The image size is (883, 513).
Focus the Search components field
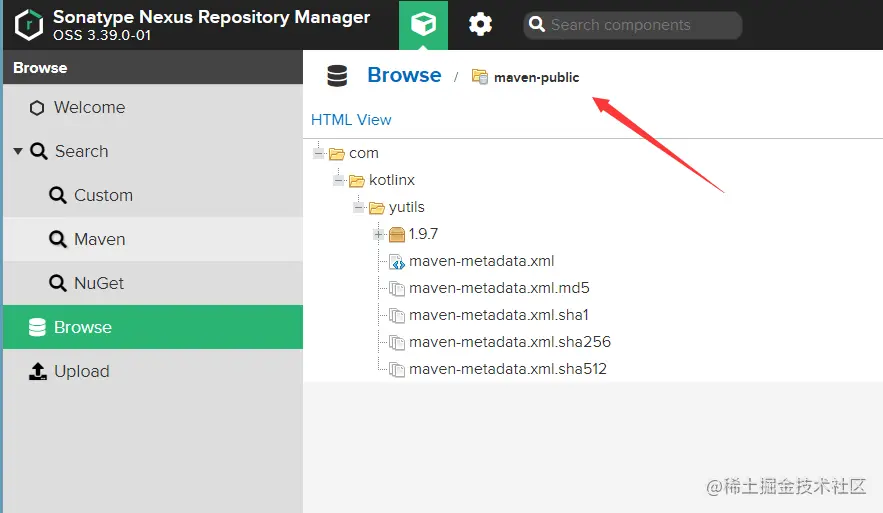pos(633,25)
